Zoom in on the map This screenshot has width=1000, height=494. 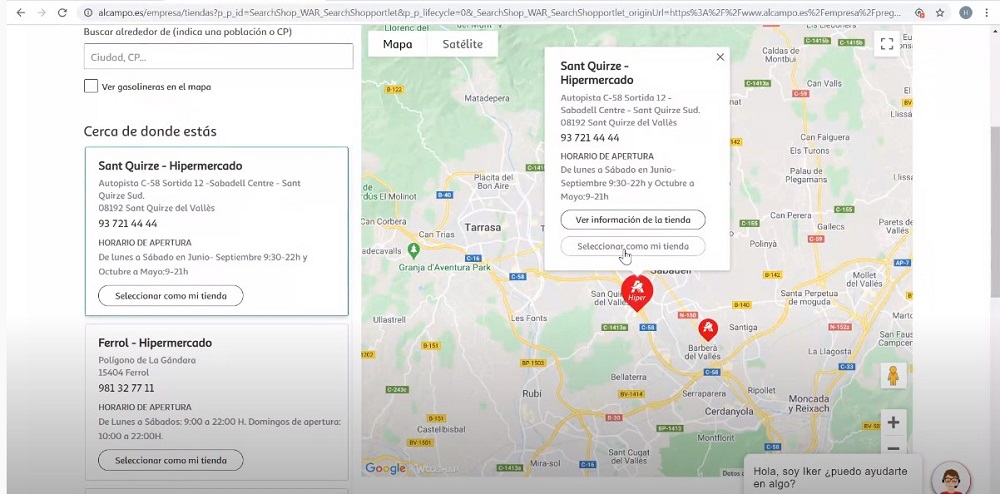[x=893, y=423]
